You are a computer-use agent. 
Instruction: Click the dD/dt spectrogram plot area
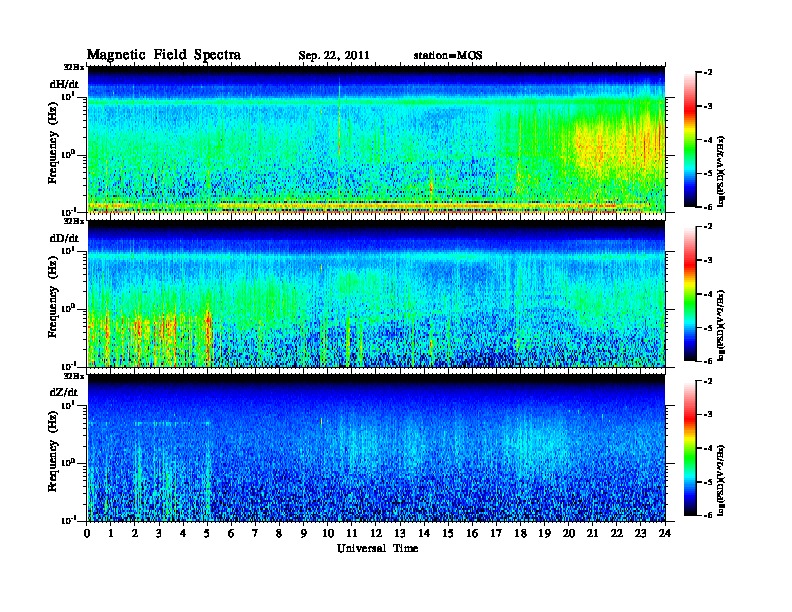(376, 294)
